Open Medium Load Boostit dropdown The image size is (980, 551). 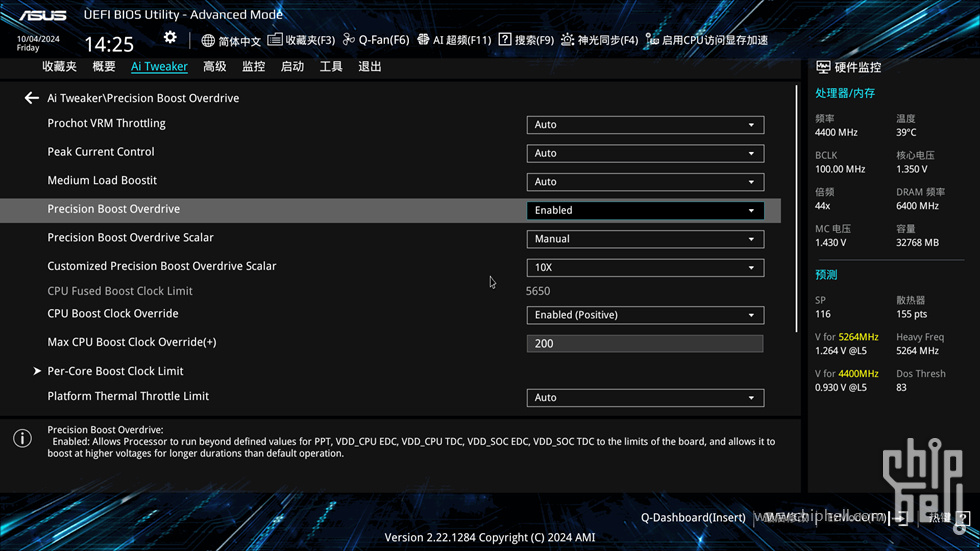click(645, 182)
